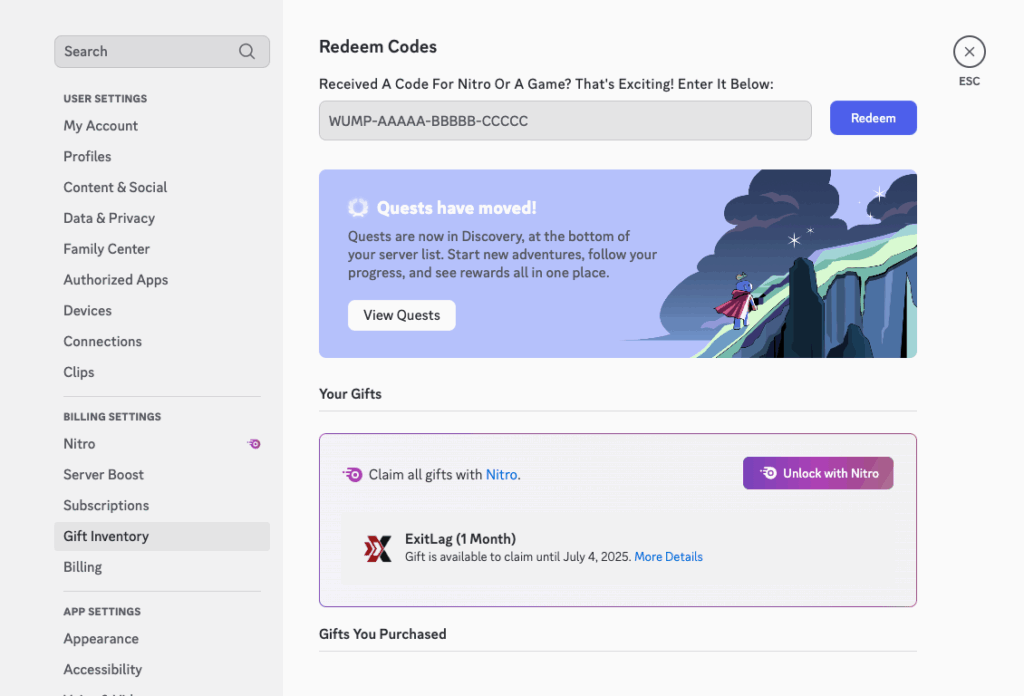Image resolution: width=1024 pixels, height=696 pixels.
Task: Click the Your Gifts section heading
Action: pos(350,394)
